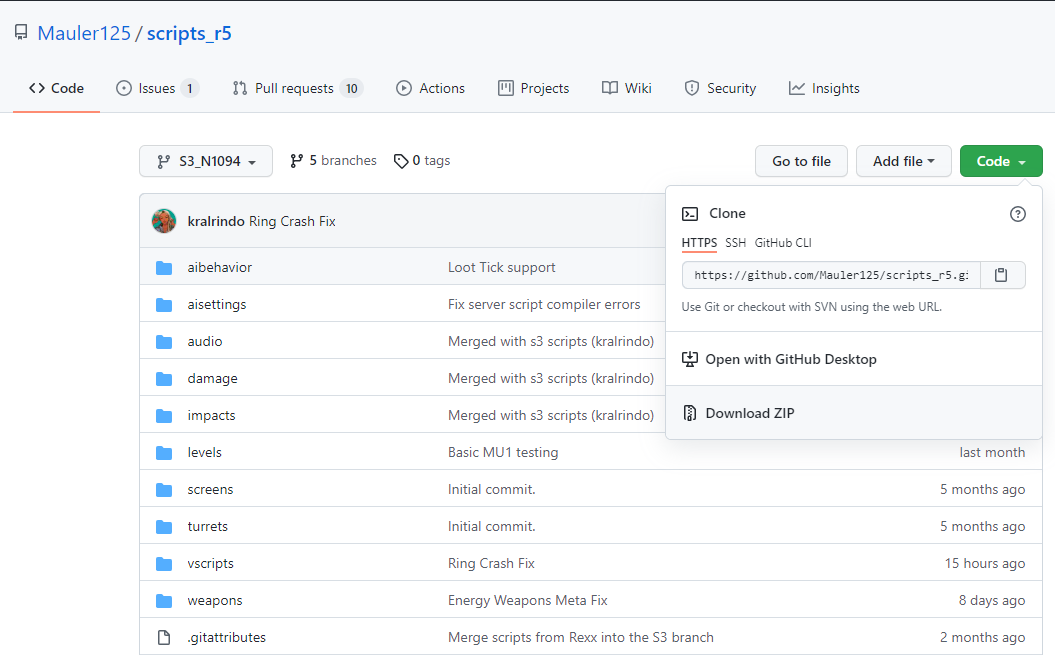This screenshot has height=655, width=1055.
Task: Open the Basic MU1 testing commit message
Action: [x=503, y=452]
